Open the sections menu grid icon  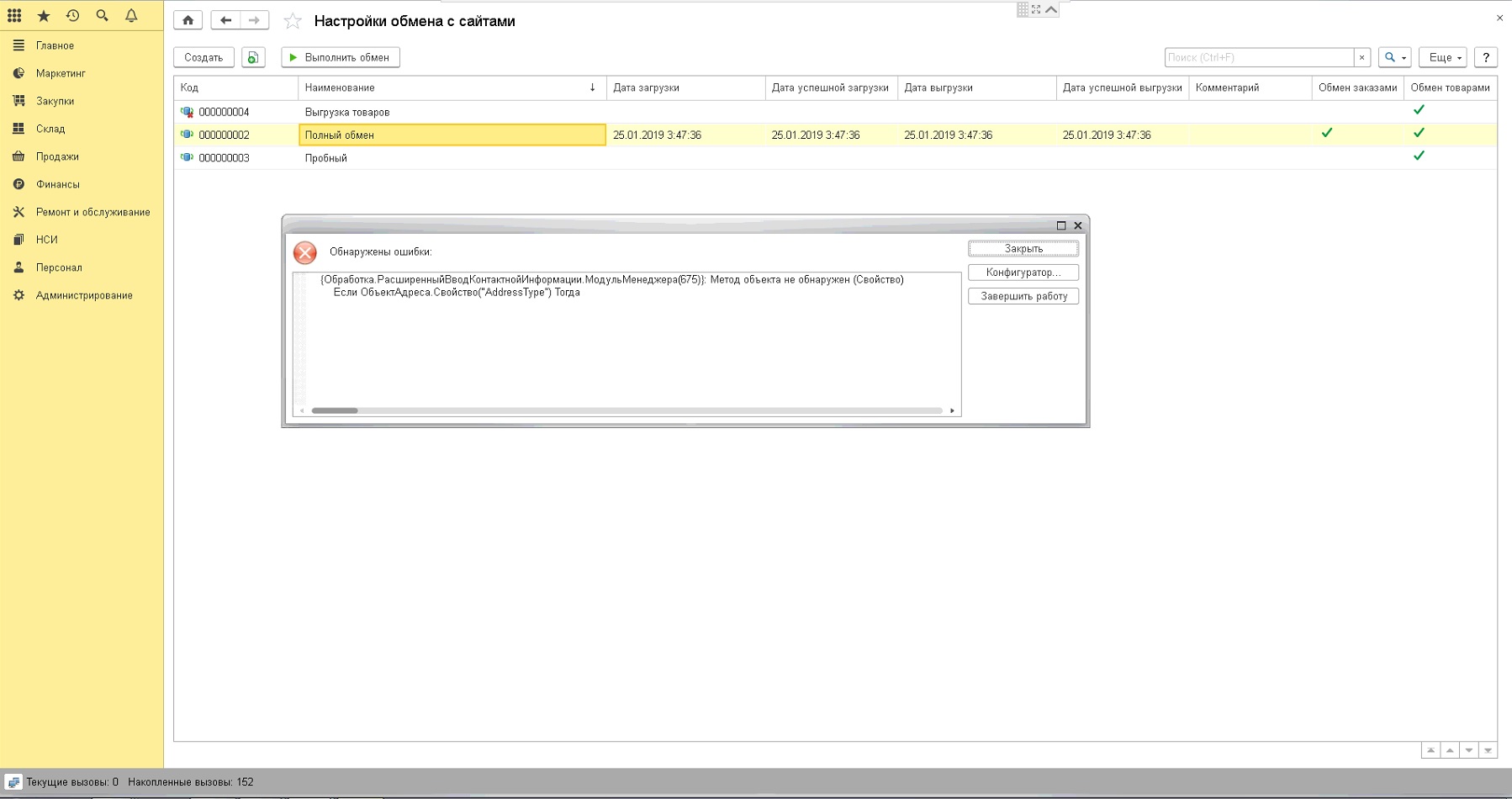(14, 16)
